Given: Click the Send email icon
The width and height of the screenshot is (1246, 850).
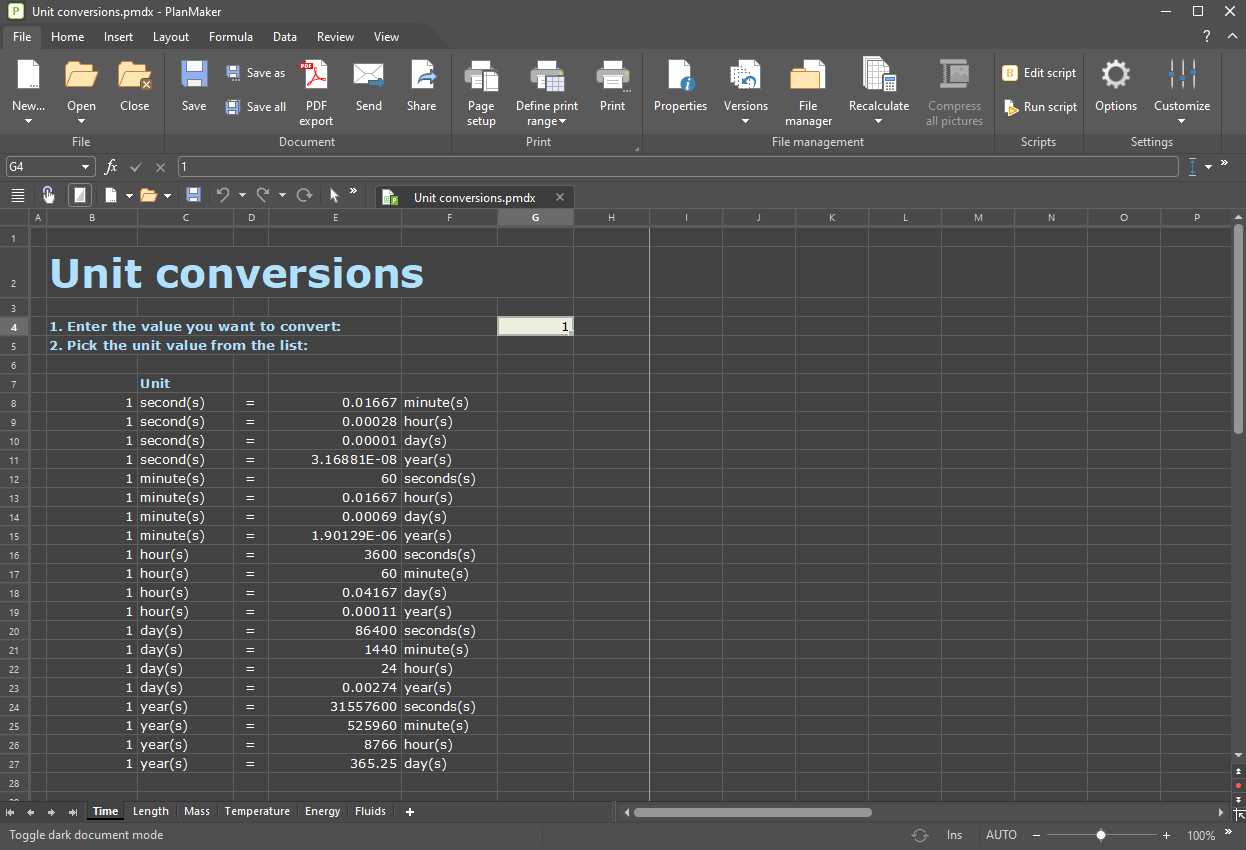Looking at the screenshot, I should click(368, 76).
